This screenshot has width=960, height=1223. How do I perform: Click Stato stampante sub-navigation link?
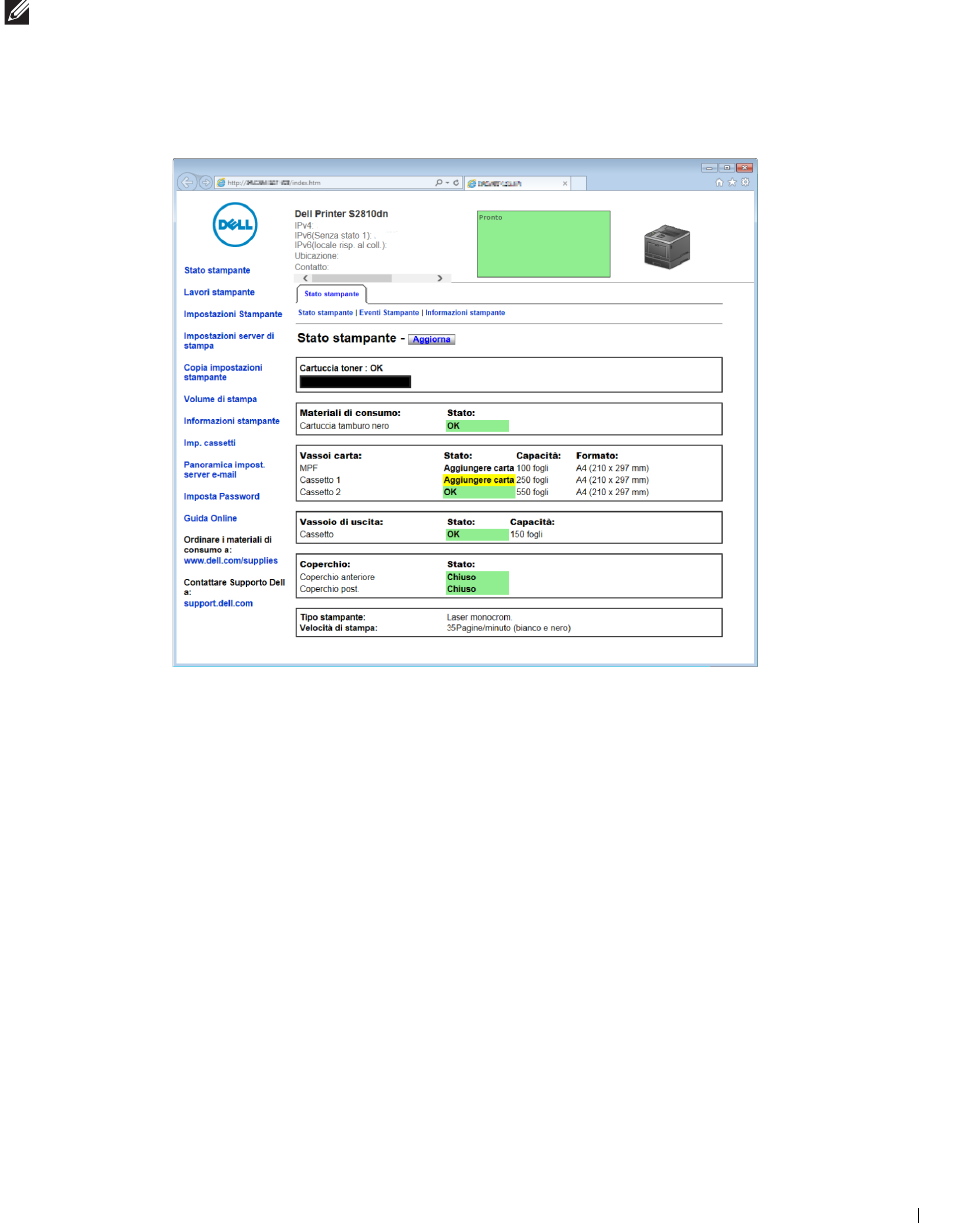tap(326, 313)
